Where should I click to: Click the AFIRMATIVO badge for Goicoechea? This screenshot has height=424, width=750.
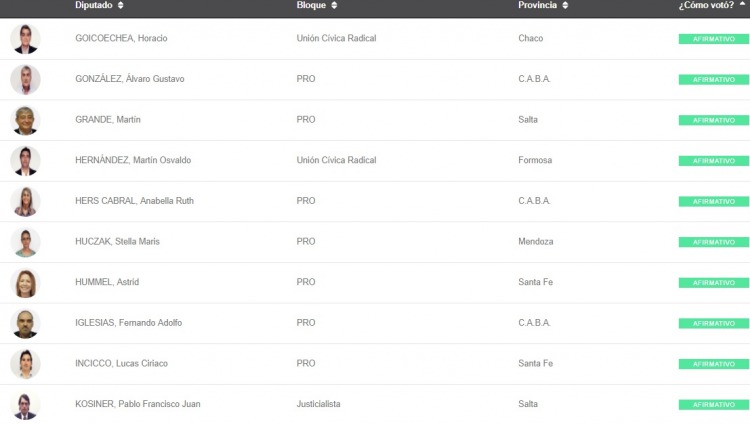point(713,39)
